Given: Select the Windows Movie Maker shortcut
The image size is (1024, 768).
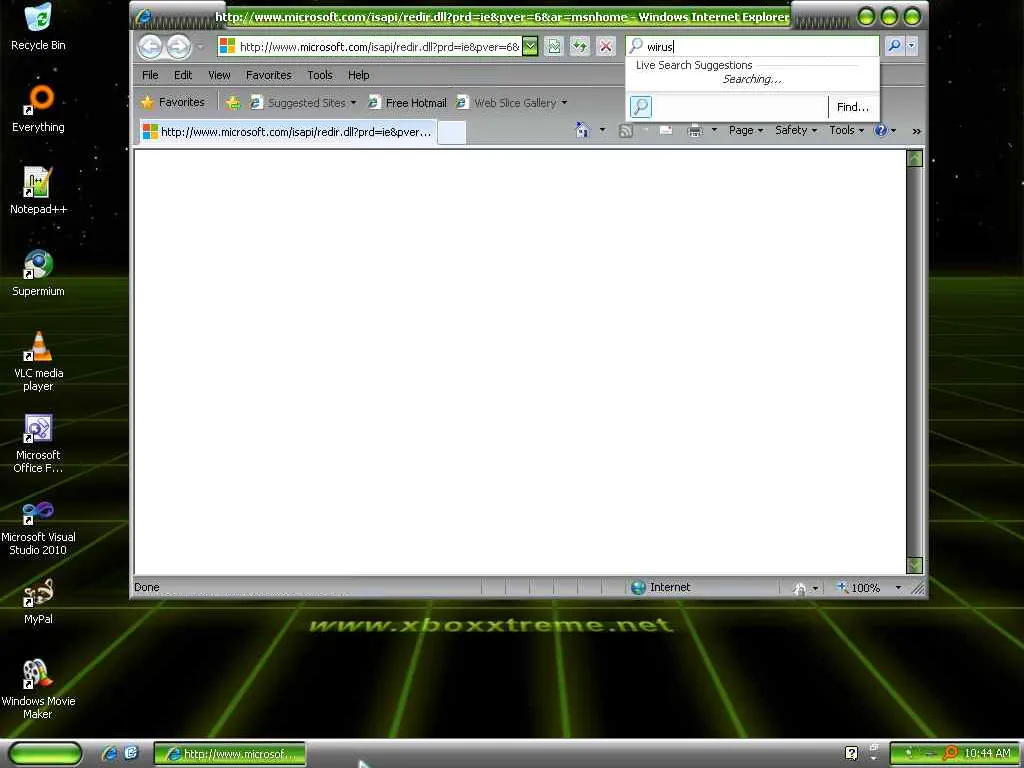Looking at the screenshot, I should coord(38,690).
